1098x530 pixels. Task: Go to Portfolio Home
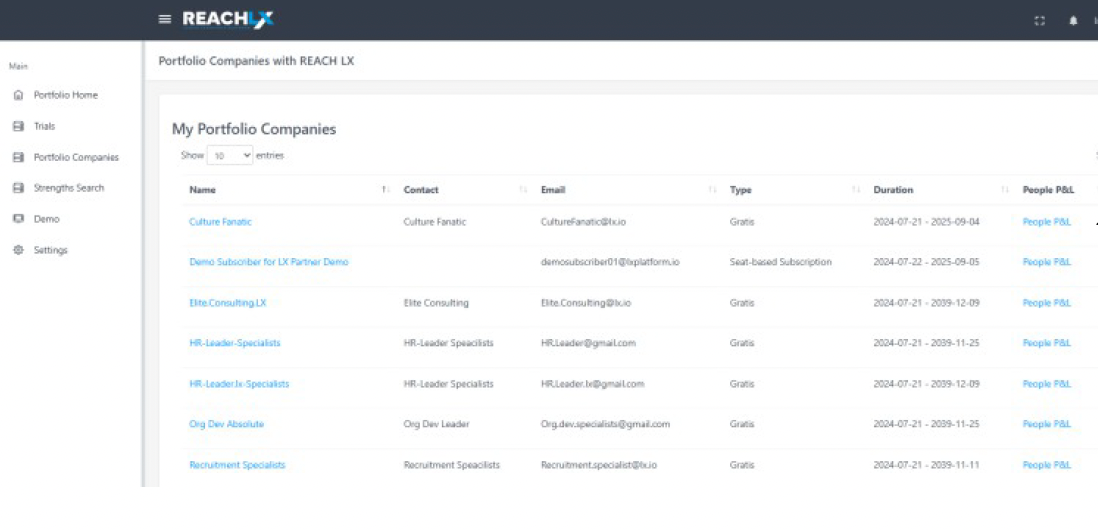(x=66, y=95)
